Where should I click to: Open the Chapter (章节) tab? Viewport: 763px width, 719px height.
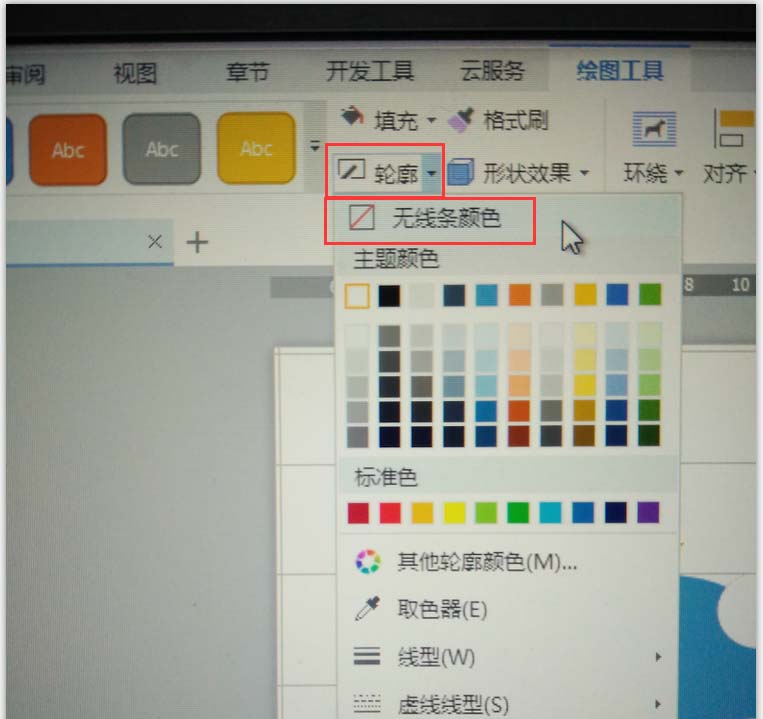(248, 72)
